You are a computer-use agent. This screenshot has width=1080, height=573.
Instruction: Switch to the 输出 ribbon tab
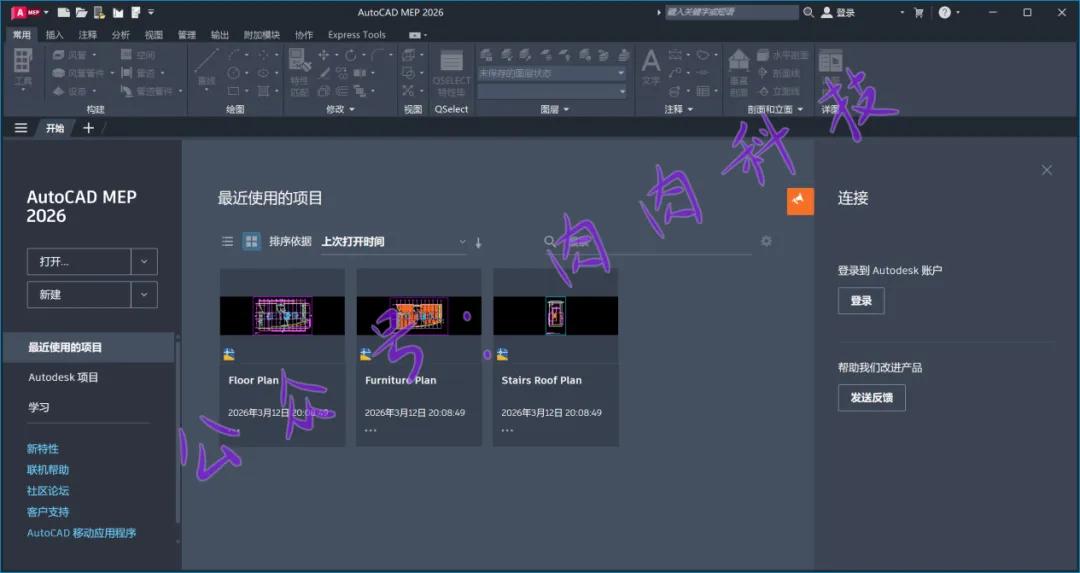click(x=220, y=35)
